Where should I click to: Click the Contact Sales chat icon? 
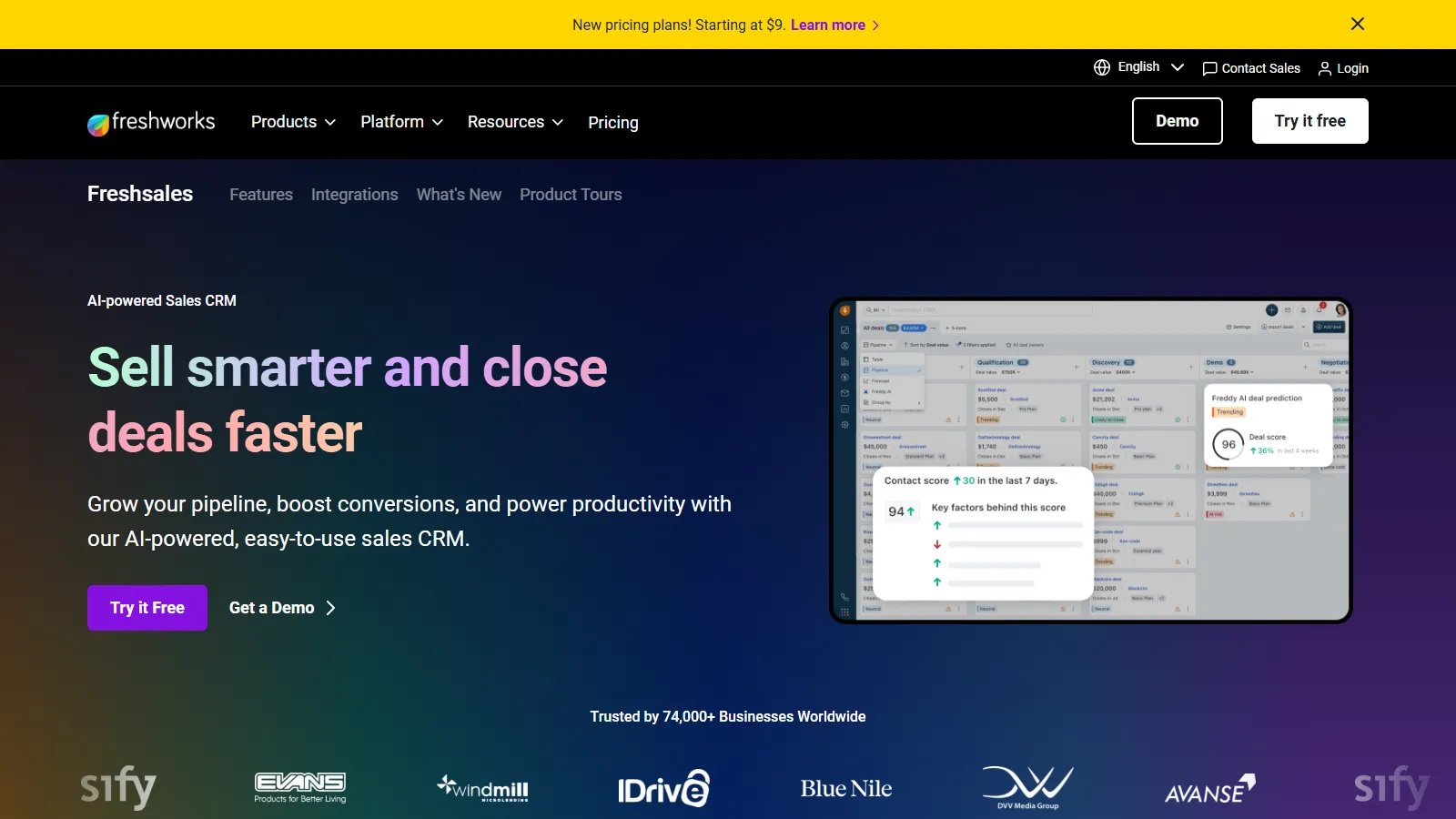[1209, 68]
